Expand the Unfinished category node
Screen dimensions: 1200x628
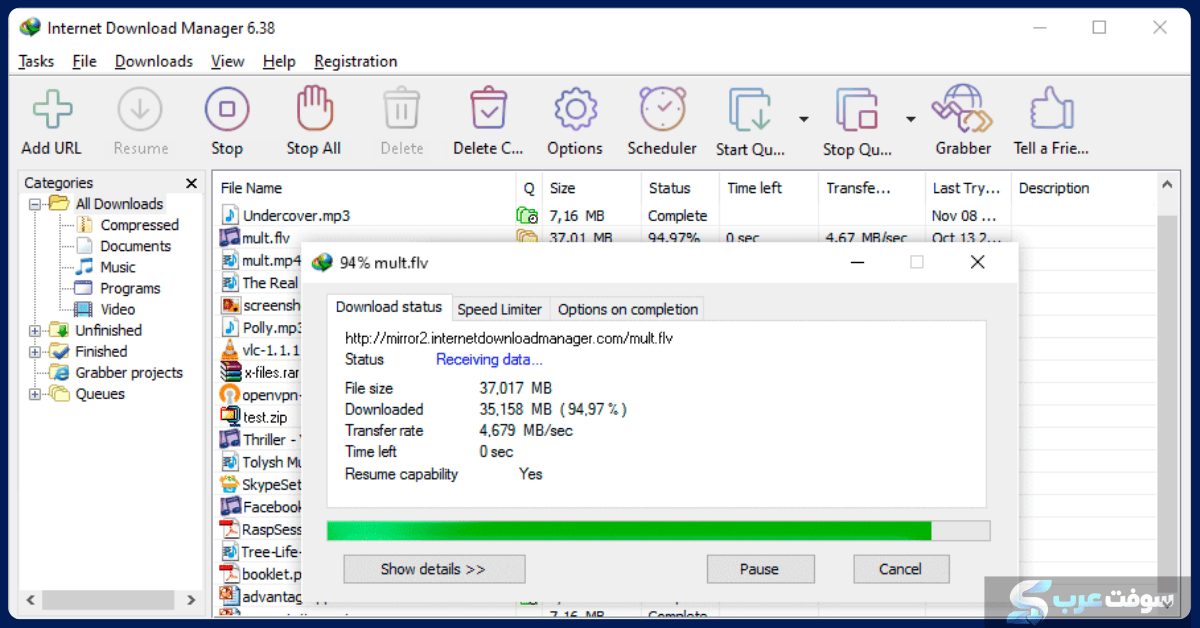pos(35,330)
